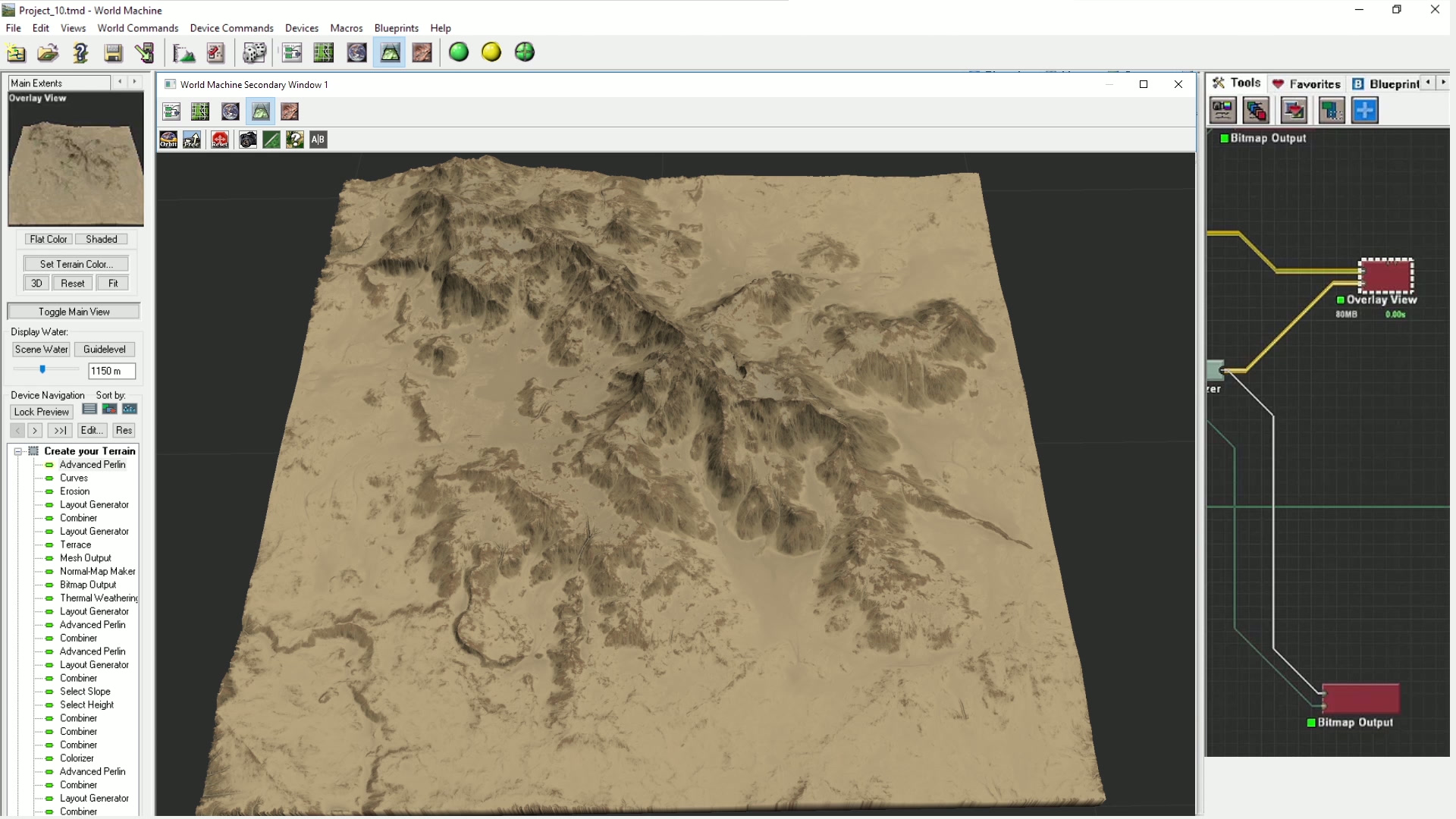
Task: Select the 3D View mountain icon in the main toolbar
Action: click(390, 52)
